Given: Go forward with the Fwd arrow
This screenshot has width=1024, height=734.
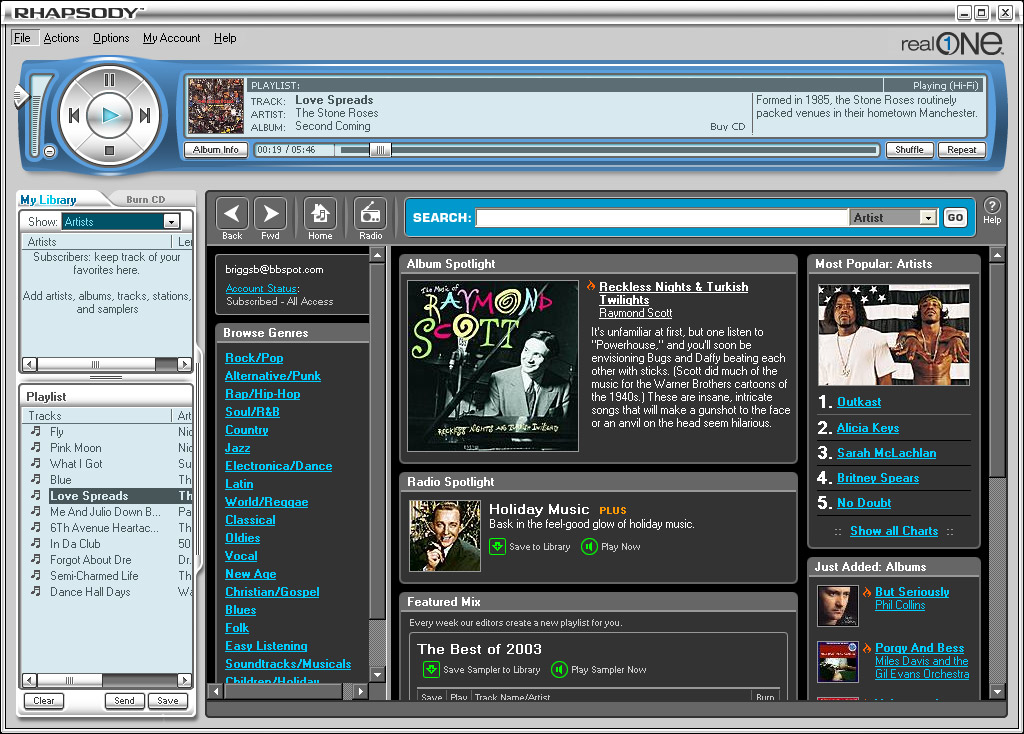Looking at the screenshot, I should click(x=270, y=214).
